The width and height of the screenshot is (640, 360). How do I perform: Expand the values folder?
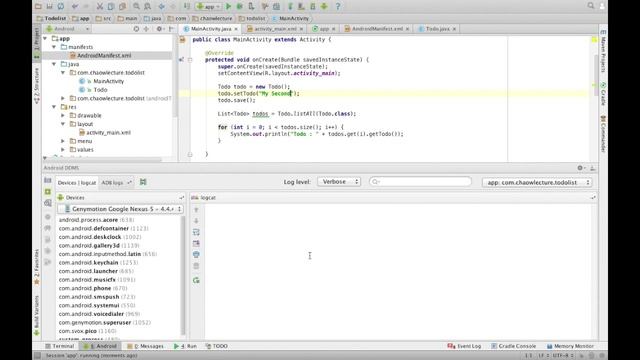(x=63, y=150)
